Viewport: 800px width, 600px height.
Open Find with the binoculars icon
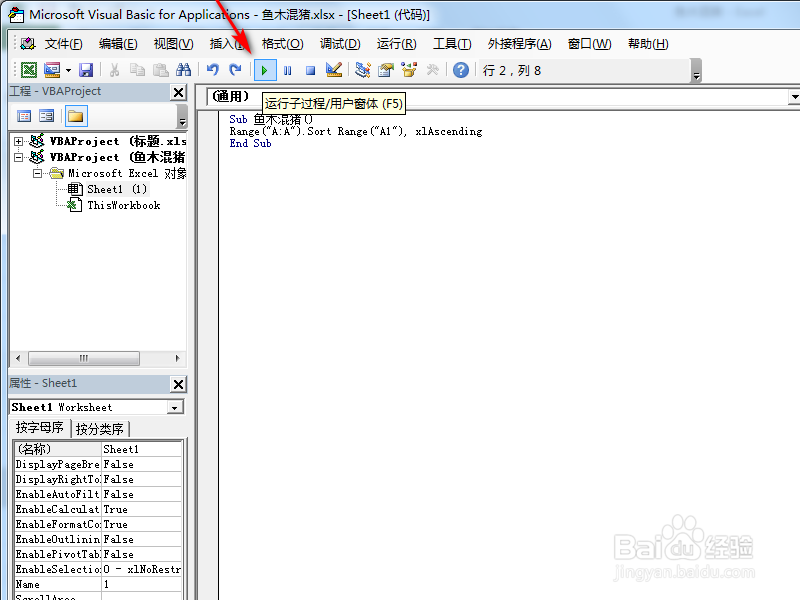pyautogui.click(x=183, y=70)
